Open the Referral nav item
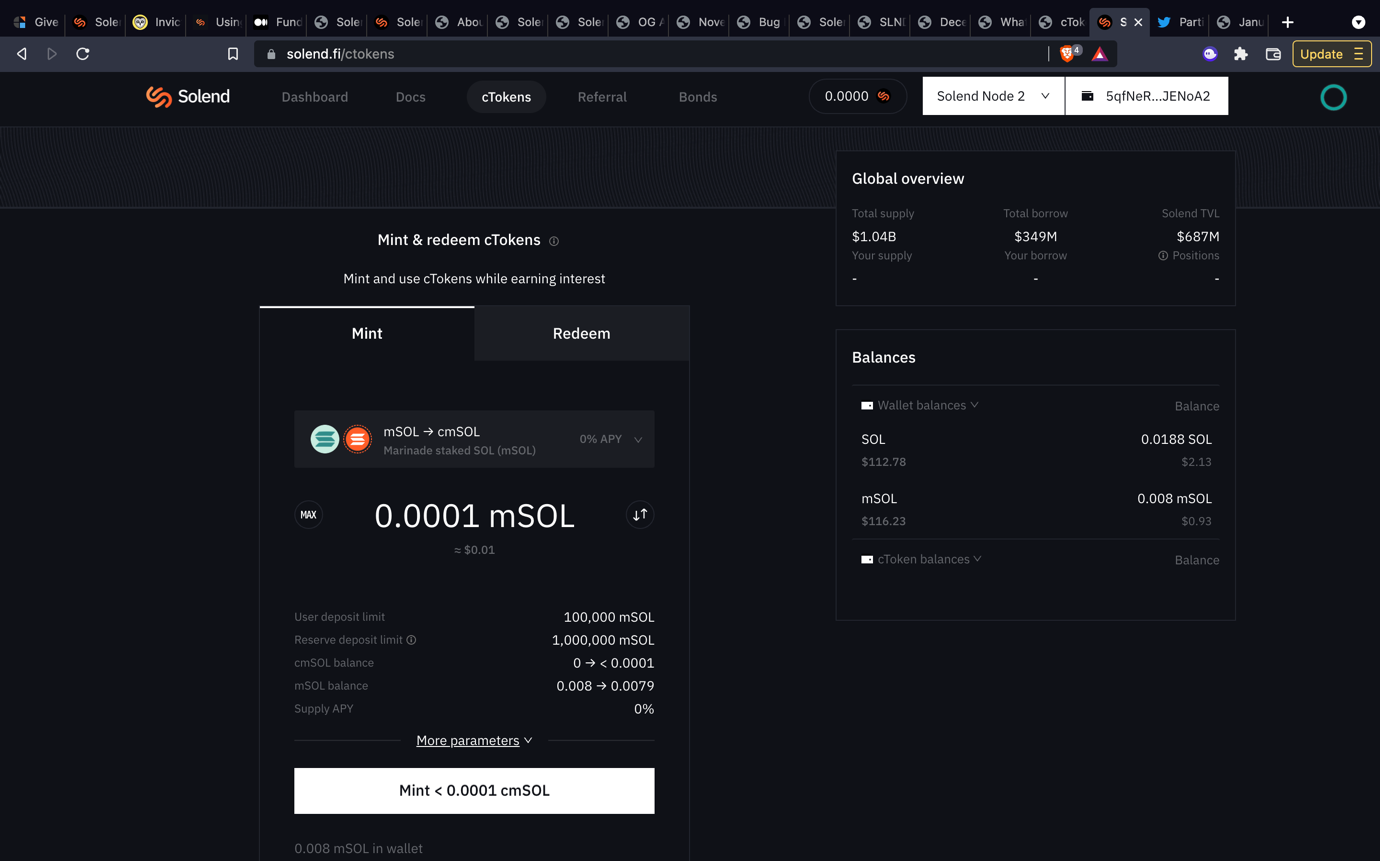Screen dimensions: 1380x861 click(x=602, y=97)
